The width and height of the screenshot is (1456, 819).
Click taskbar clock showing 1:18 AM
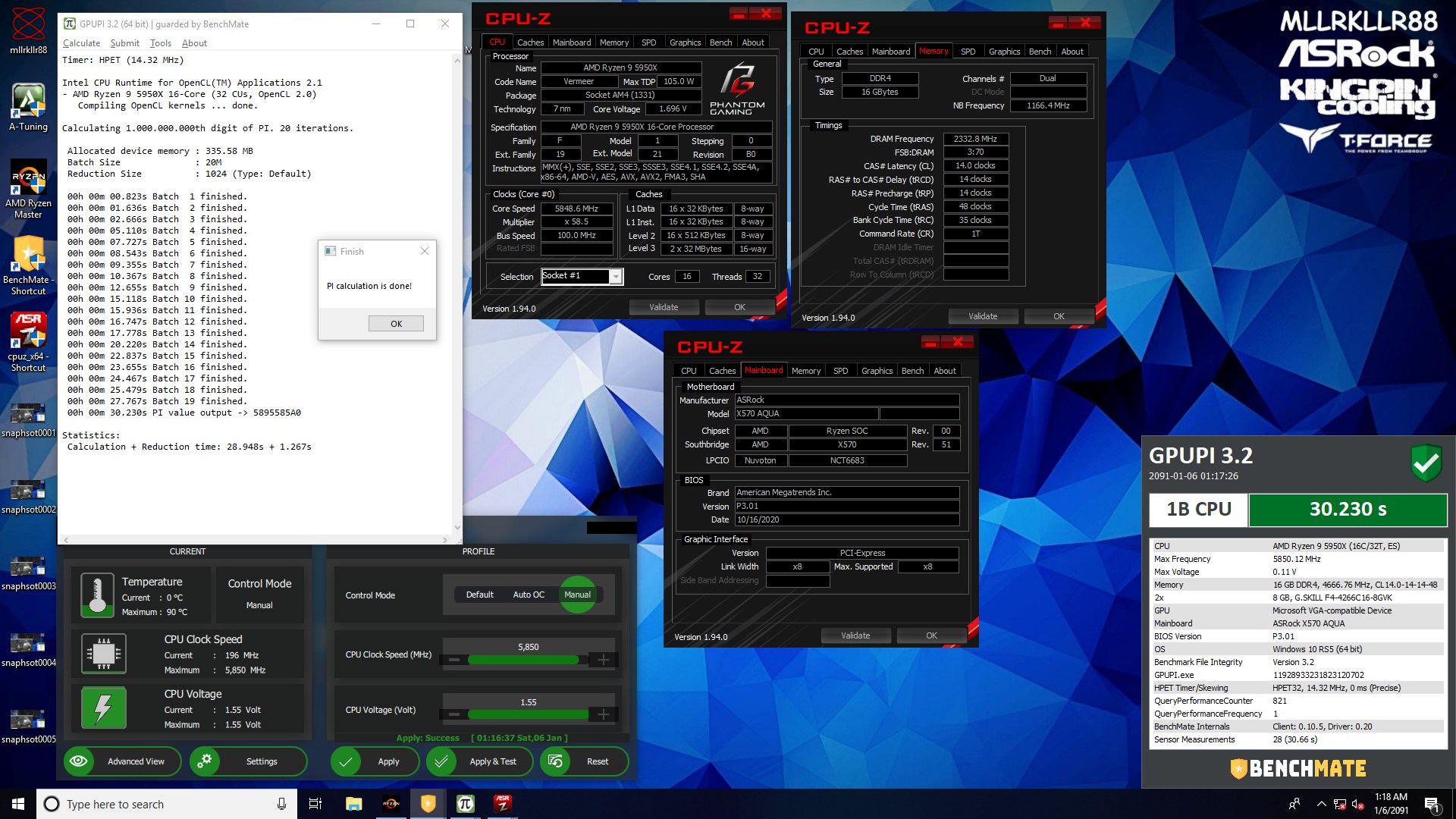coord(1391,804)
